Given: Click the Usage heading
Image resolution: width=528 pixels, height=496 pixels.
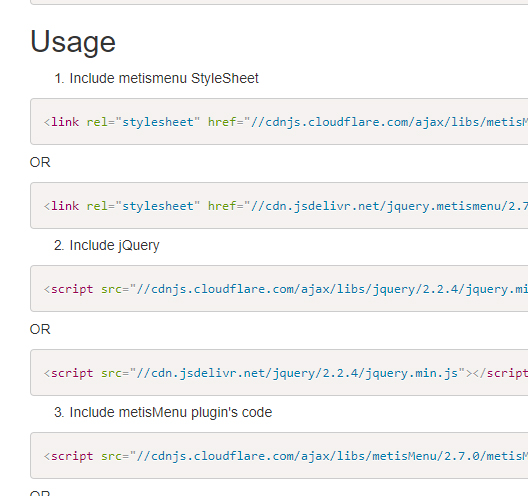Looking at the screenshot, I should 73,42.
